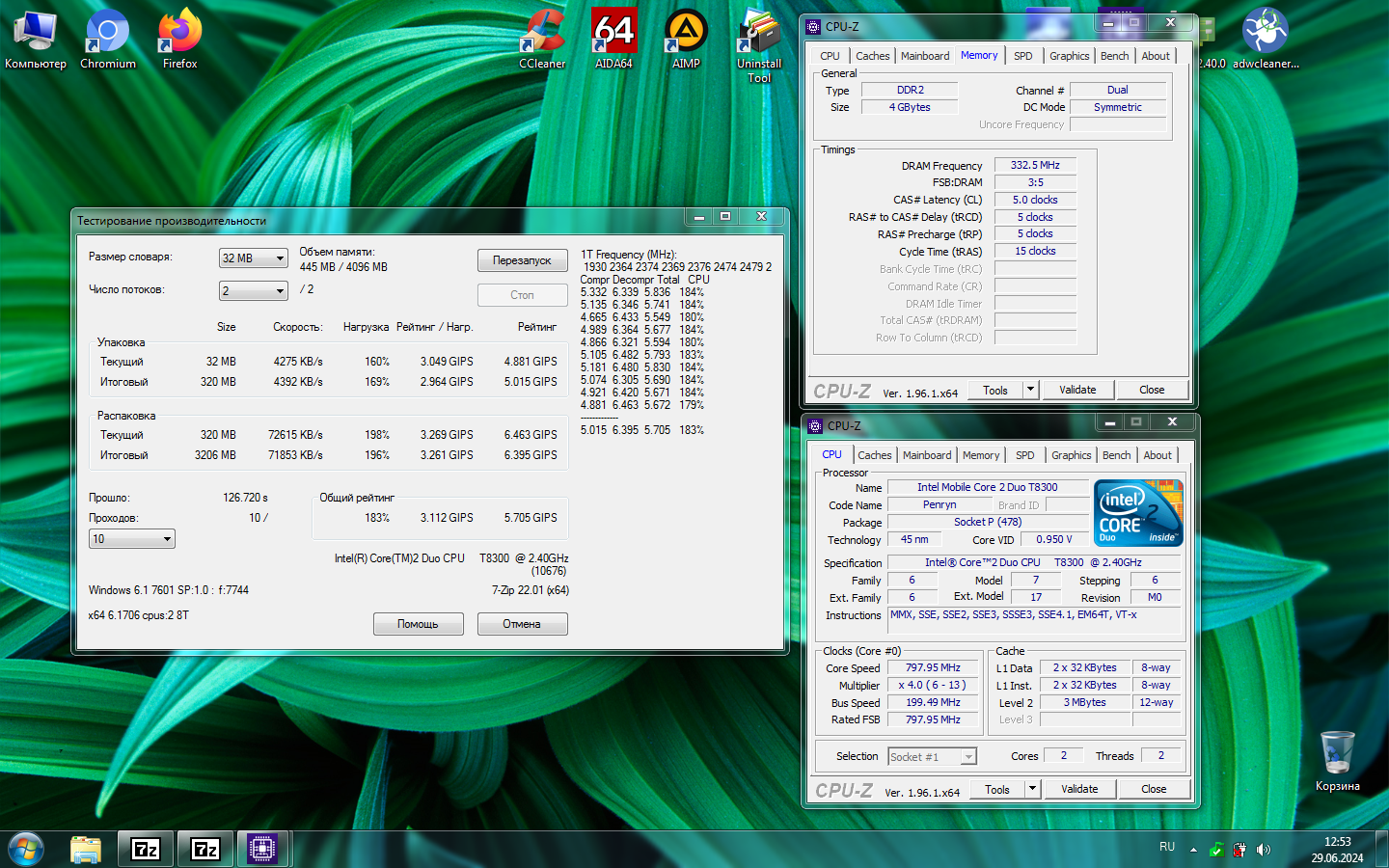Viewport: 1389px width, 868px height.
Task: Click the 7-Zip 22.01 (x64) version text
Action: coord(531,590)
